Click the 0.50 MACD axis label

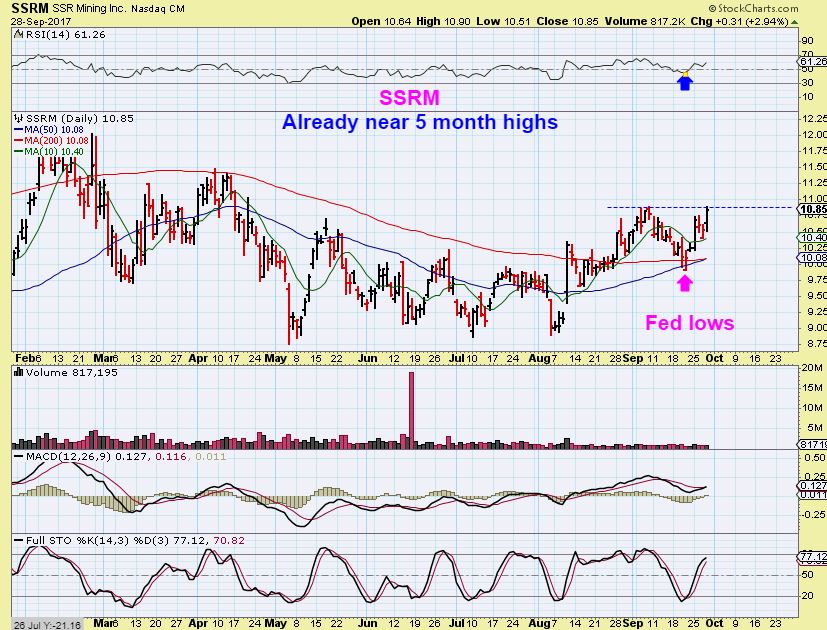tap(814, 457)
